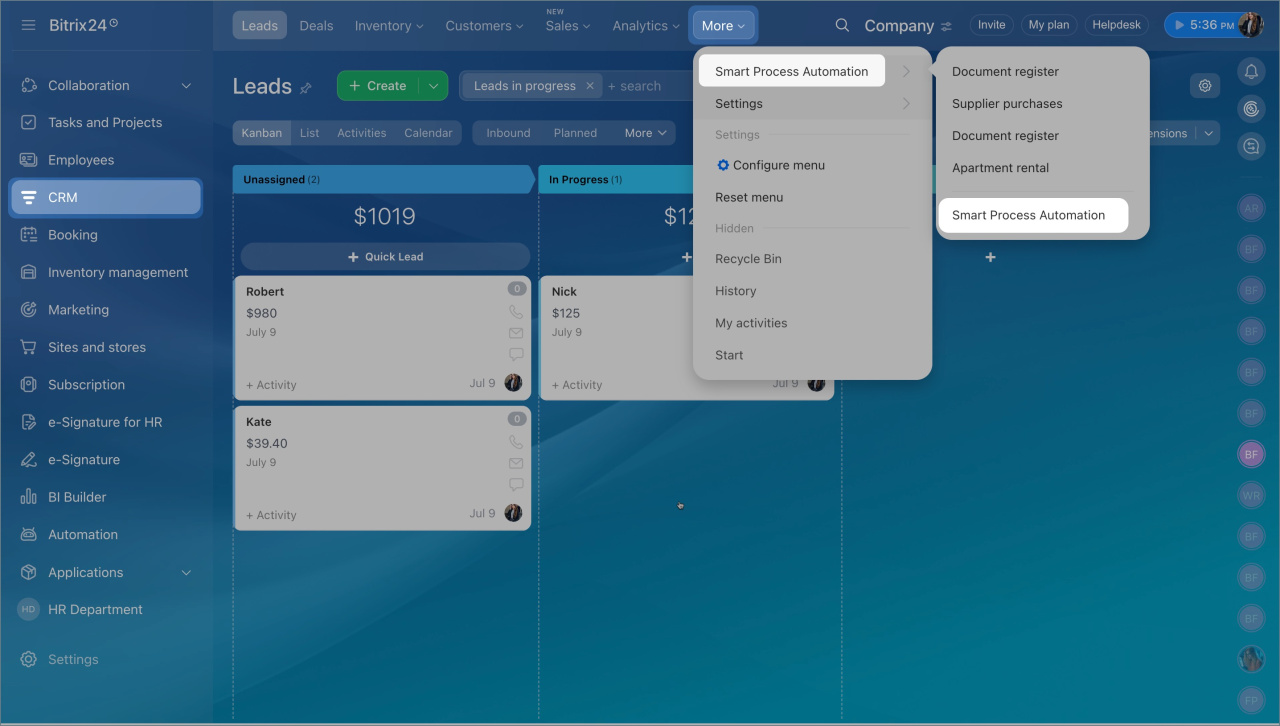
Task: Open notifications via the bell icon
Action: point(1251,71)
